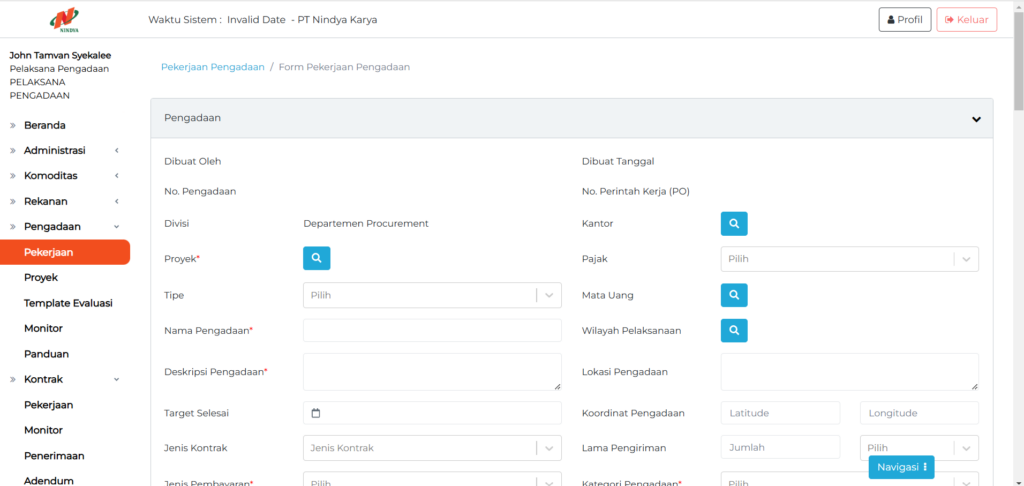The image size is (1024, 486).
Task: Click the calendar icon in Target Selesai
Action: point(316,413)
